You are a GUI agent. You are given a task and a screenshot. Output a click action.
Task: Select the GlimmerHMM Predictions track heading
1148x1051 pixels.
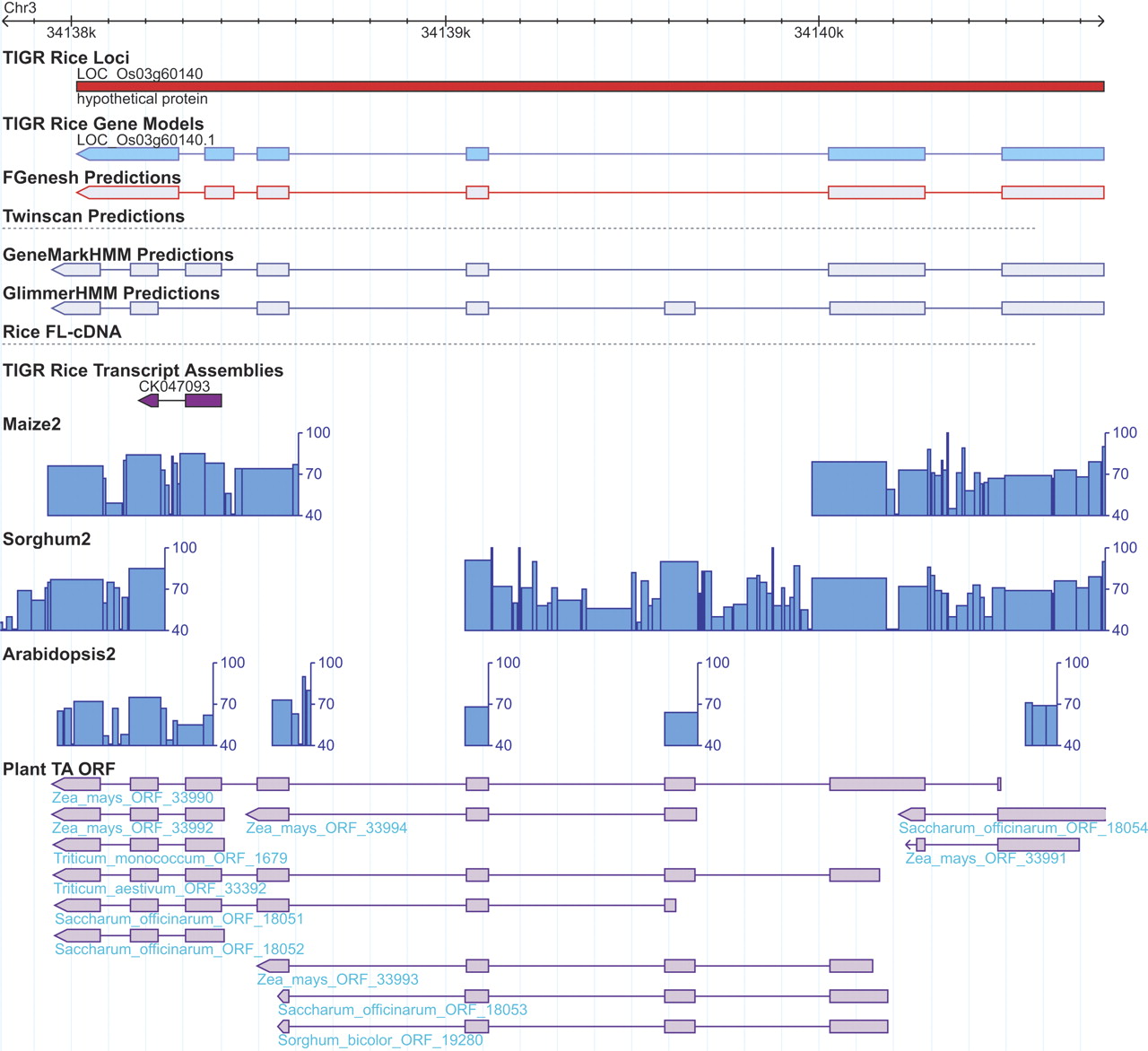pos(111,293)
